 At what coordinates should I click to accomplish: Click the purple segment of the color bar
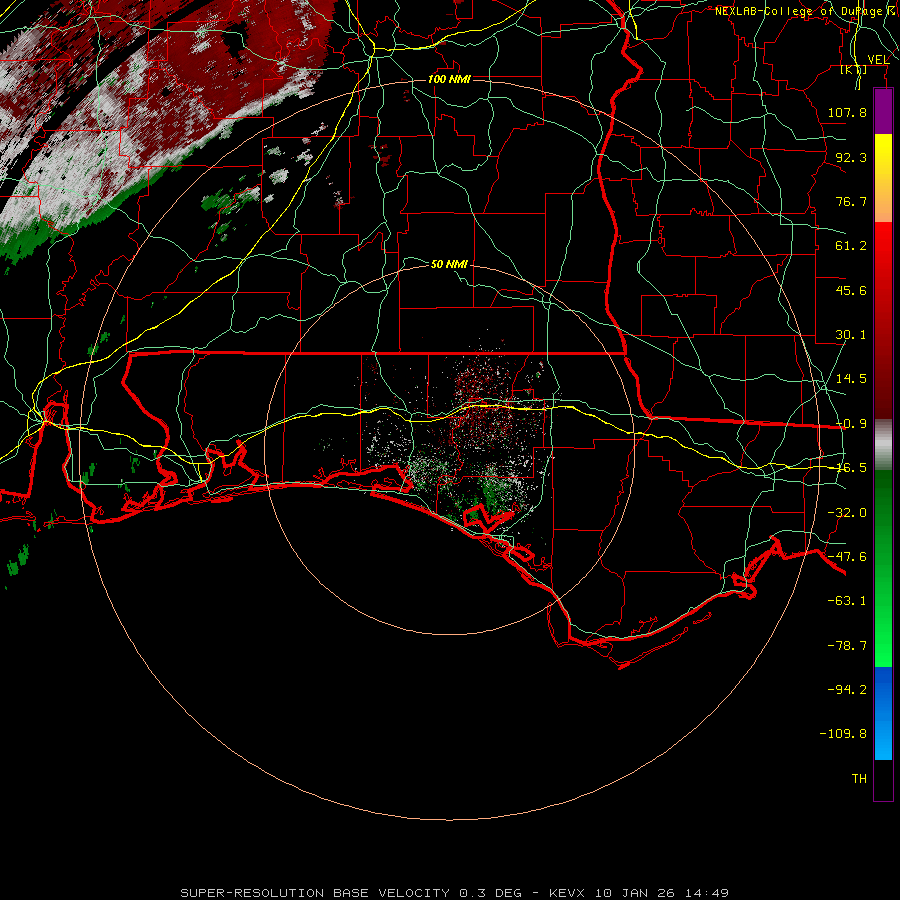click(883, 111)
